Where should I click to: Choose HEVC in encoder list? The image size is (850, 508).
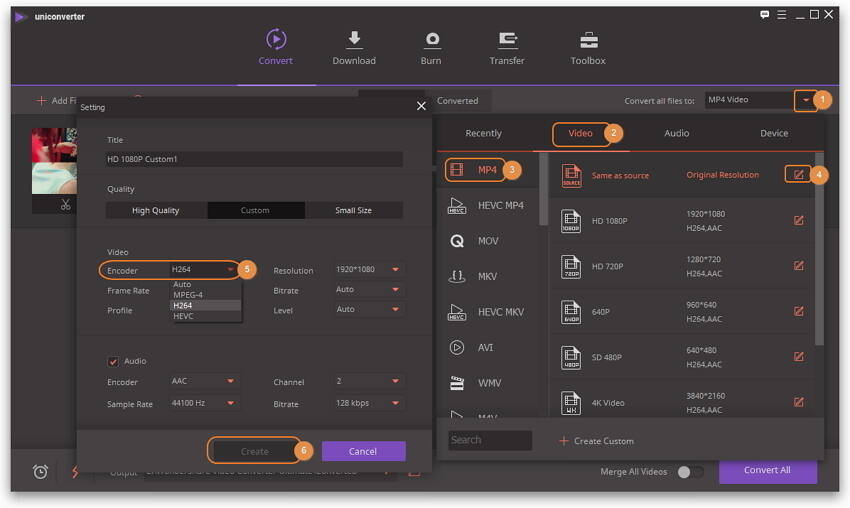[205, 316]
